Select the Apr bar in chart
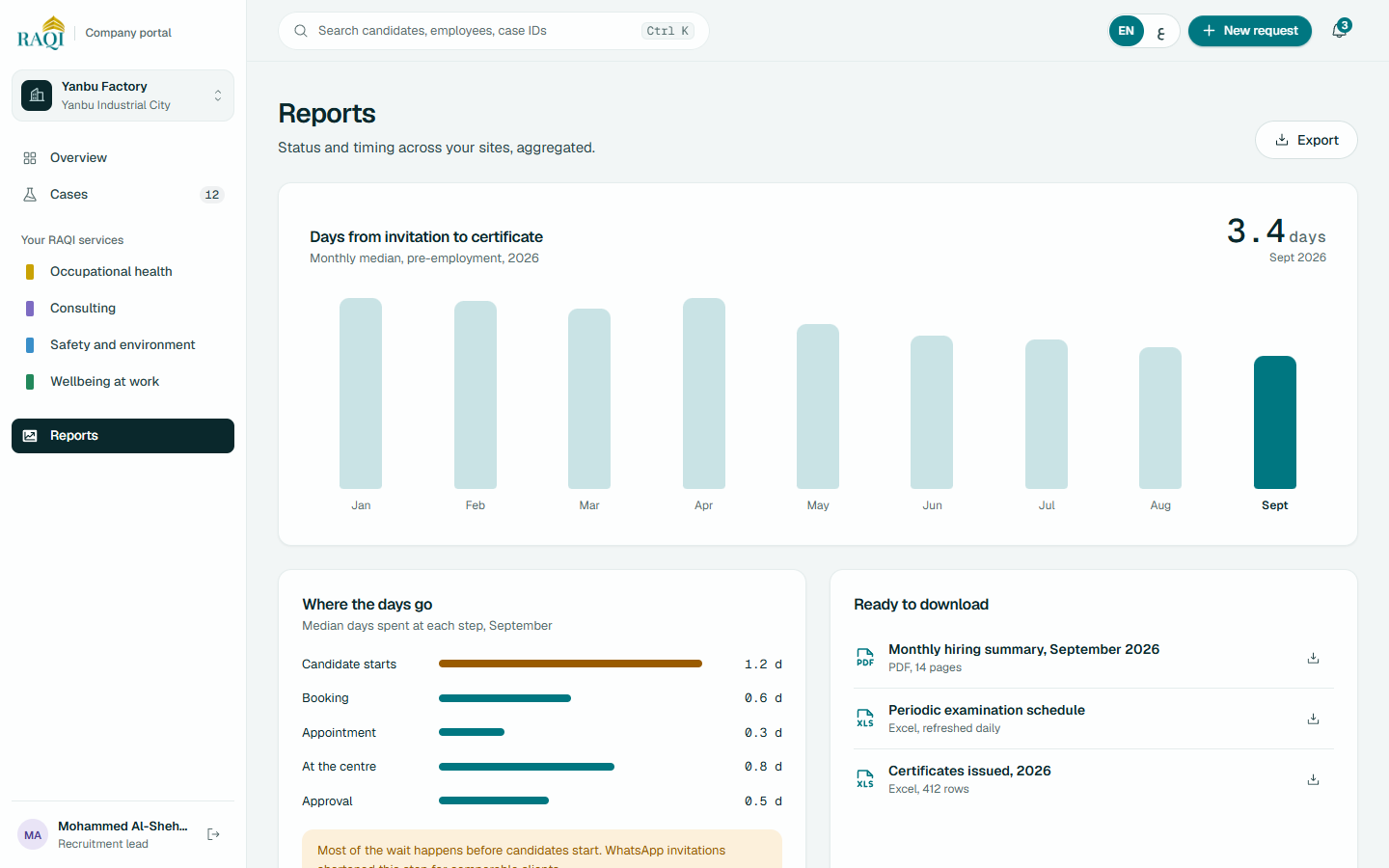1389x868 pixels. (704, 393)
